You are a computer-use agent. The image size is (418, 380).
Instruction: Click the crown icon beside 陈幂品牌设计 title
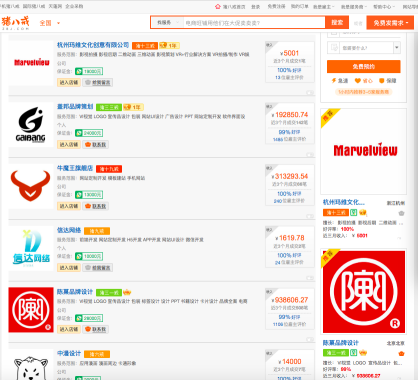pos(127,292)
